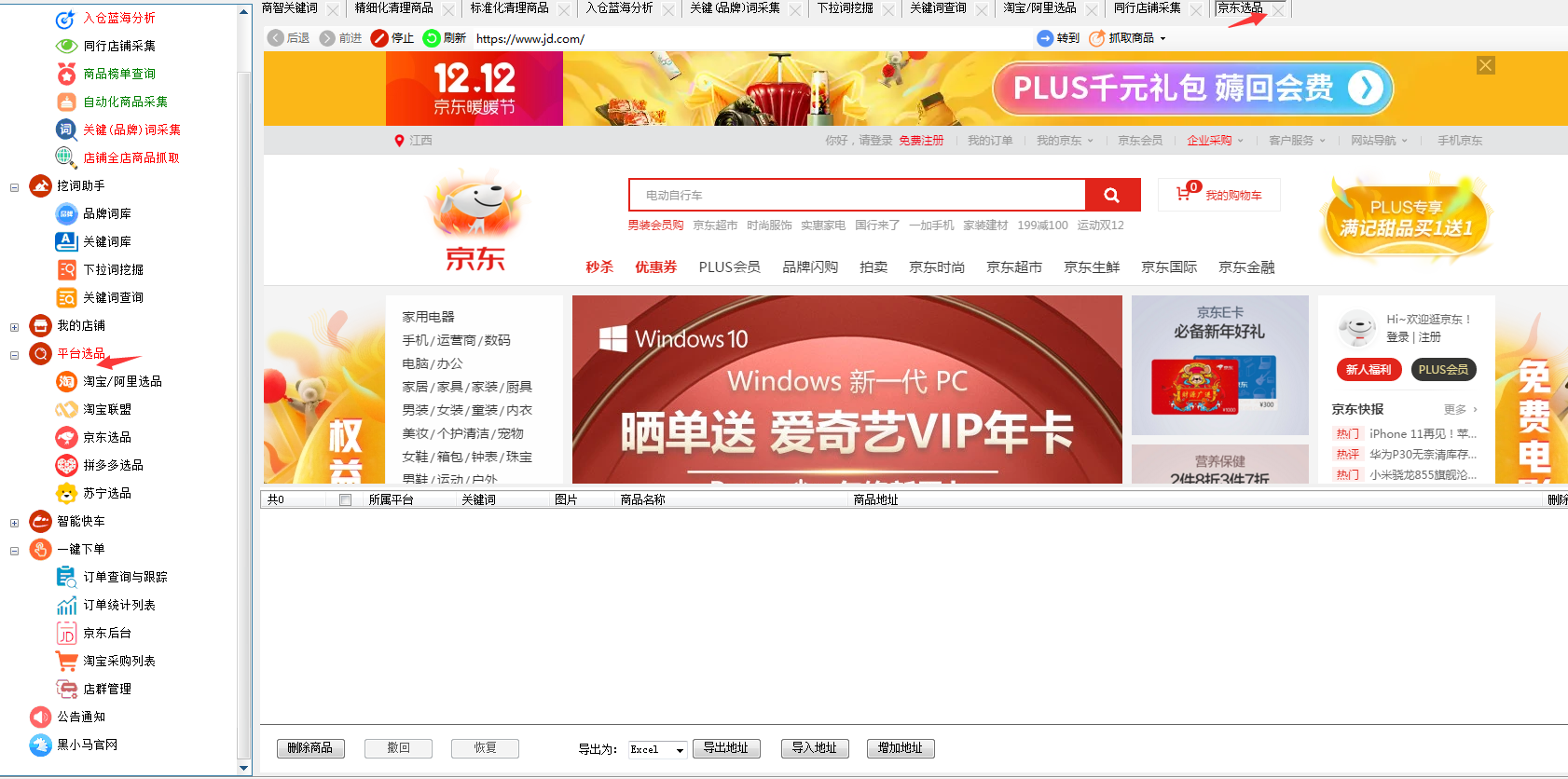Click the 挖词助手 group icon

point(40,185)
